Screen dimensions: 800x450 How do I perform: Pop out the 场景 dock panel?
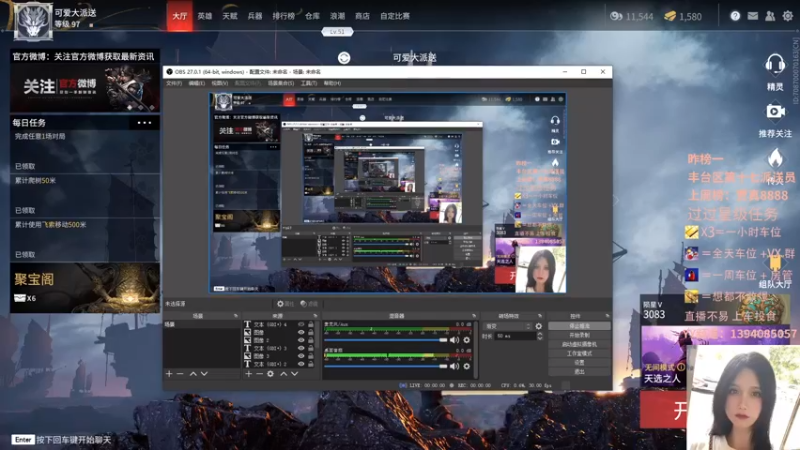[x=235, y=316]
